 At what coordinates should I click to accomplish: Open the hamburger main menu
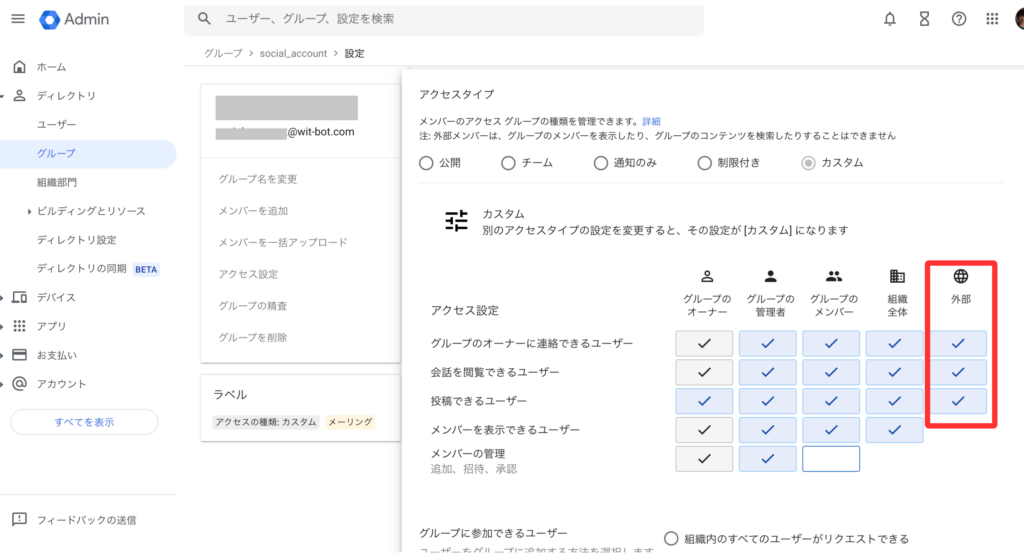18,19
